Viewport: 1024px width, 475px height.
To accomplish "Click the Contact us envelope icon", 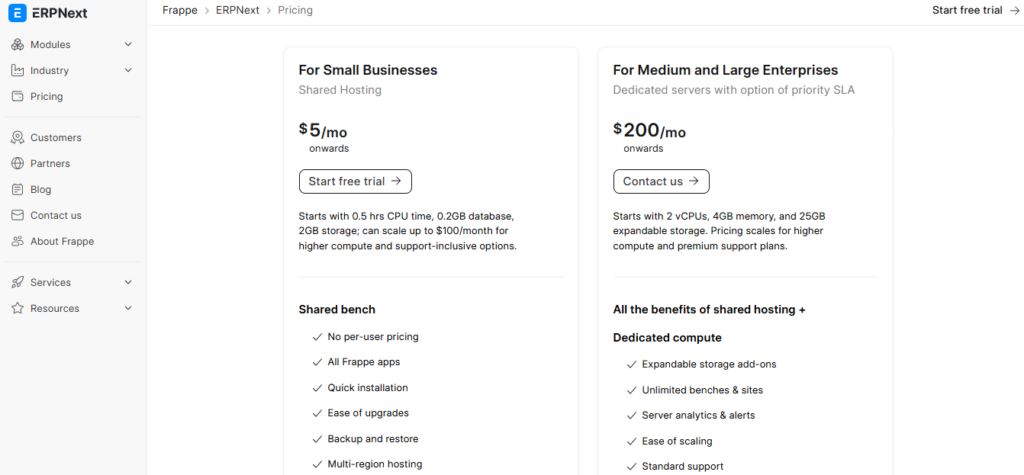I will (17, 216).
